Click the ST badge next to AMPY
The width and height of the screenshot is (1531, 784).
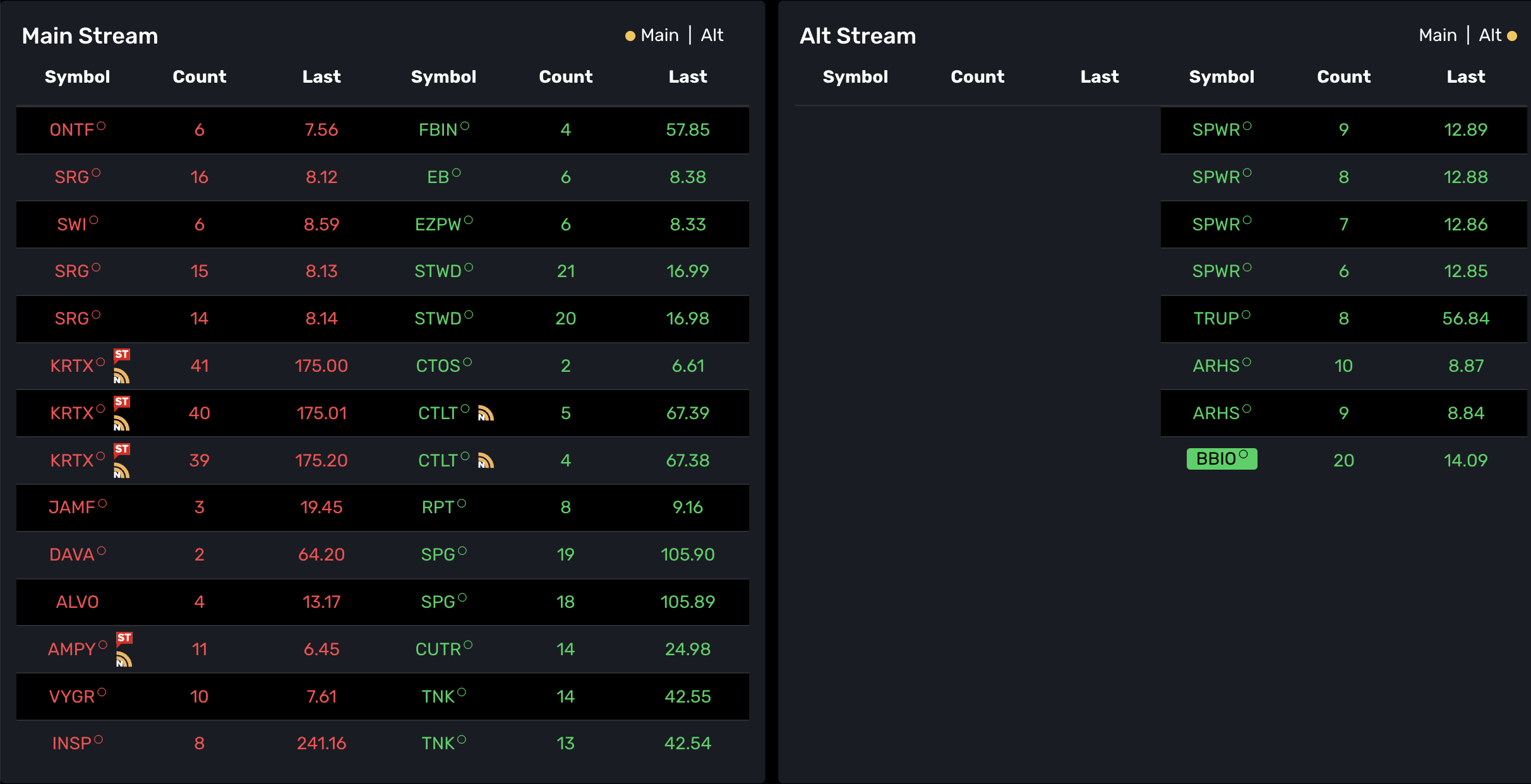click(124, 638)
